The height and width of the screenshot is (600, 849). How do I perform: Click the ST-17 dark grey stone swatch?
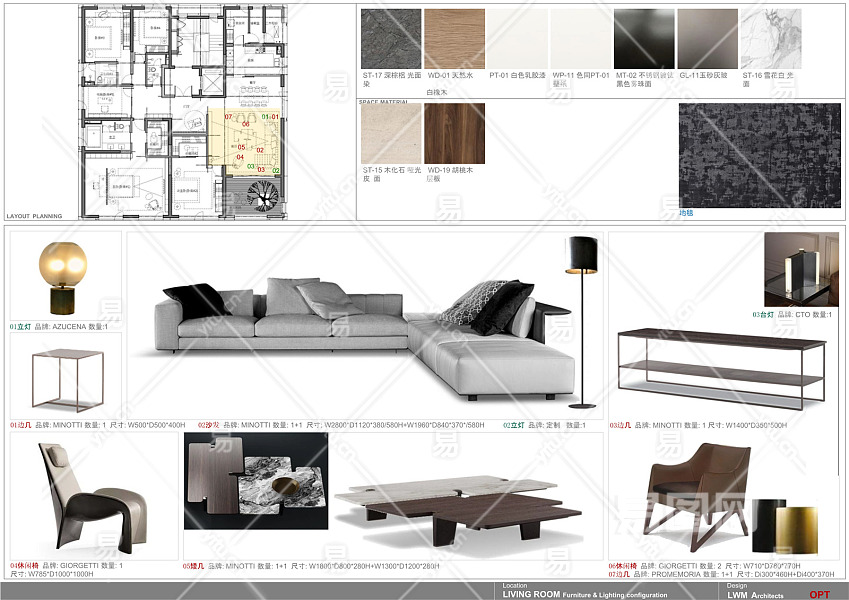pos(391,39)
